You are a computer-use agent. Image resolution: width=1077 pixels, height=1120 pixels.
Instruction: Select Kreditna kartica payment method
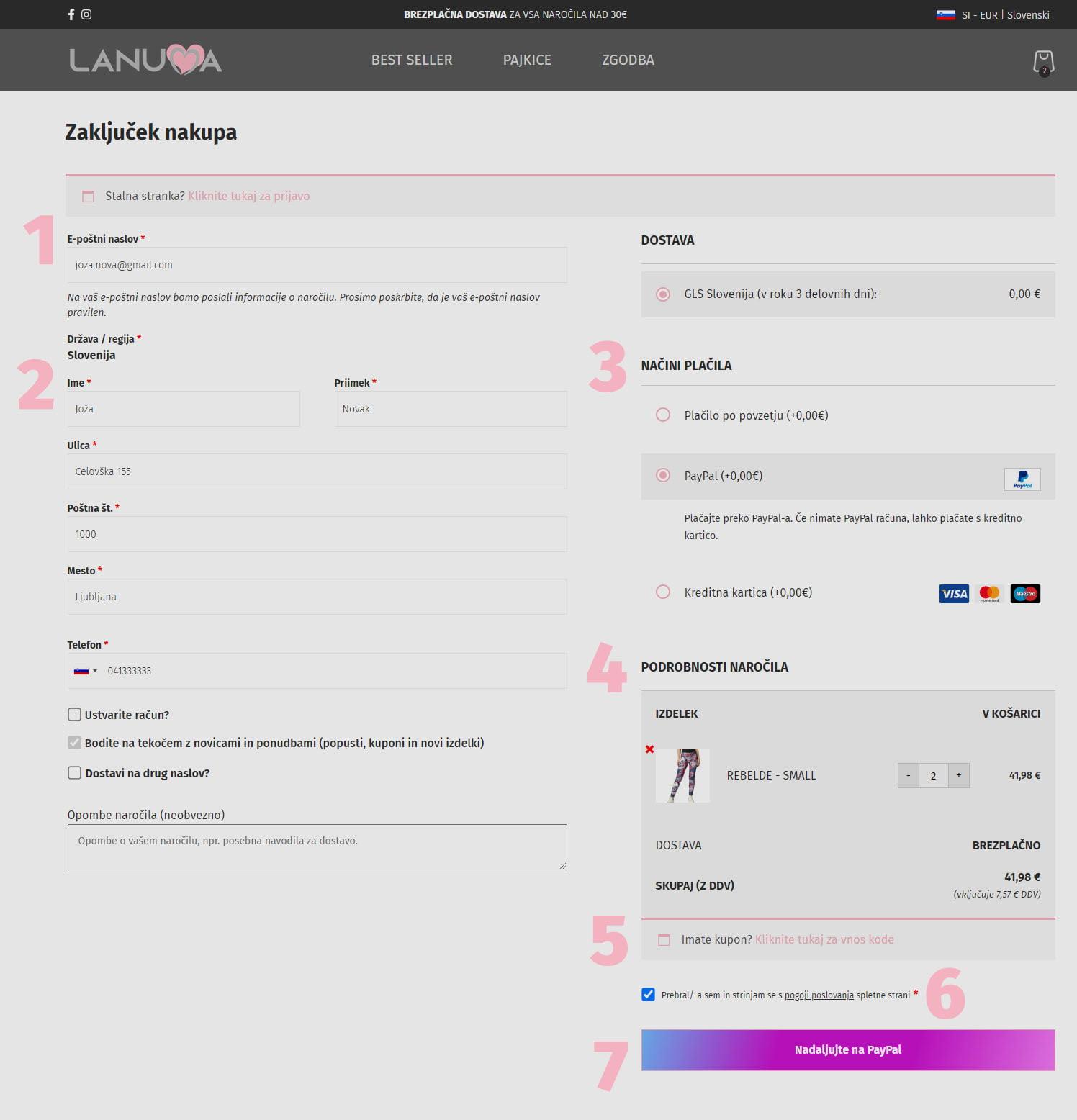coord(663,592)
